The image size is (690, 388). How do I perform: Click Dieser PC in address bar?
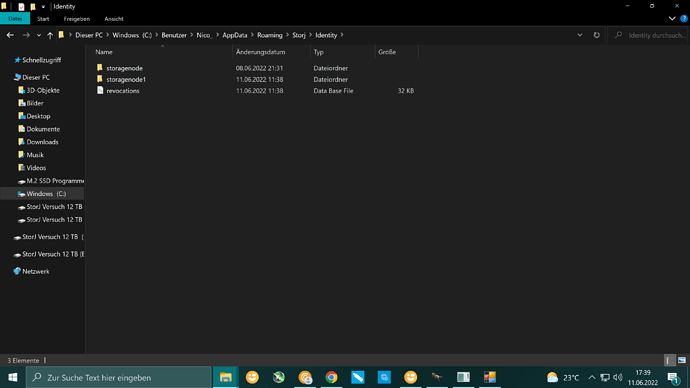[88, 35]
